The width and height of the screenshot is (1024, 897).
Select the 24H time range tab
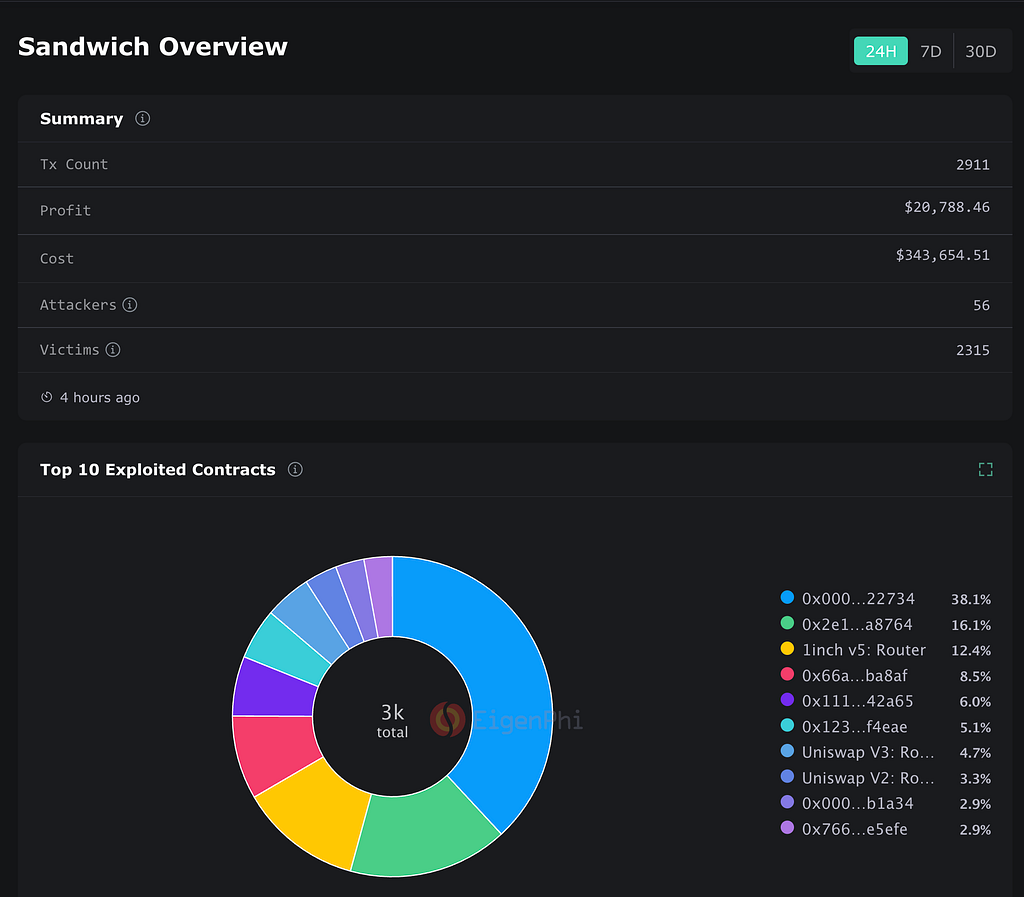(880, 51)
